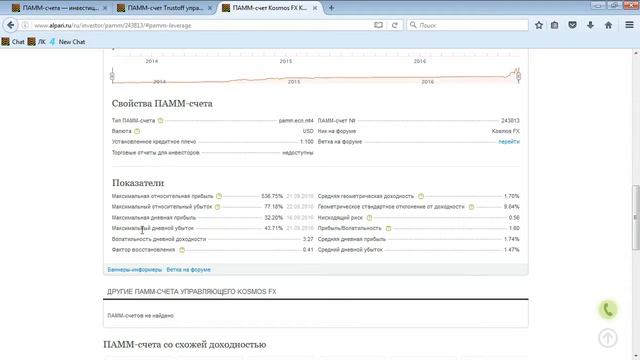This screenshot has height=360, width=640.
Task: Reload the current page
Action: (395, 25)
